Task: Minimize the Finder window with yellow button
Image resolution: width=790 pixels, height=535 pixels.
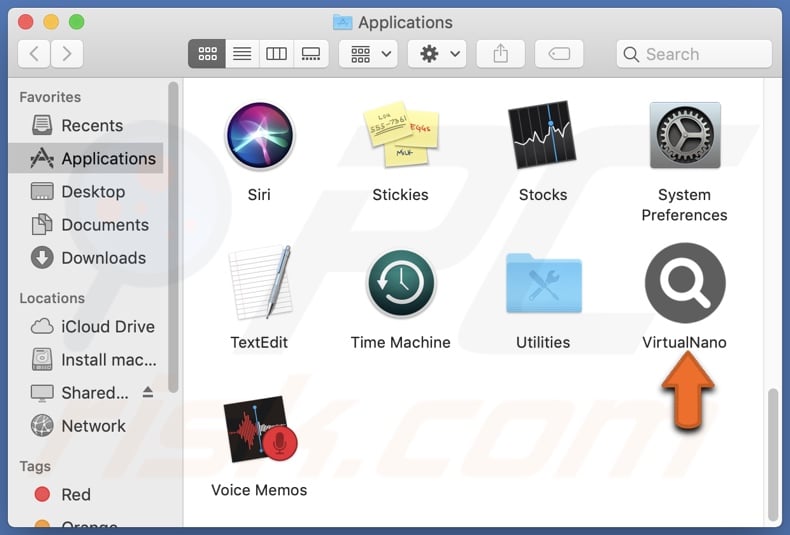Action: 51,22
